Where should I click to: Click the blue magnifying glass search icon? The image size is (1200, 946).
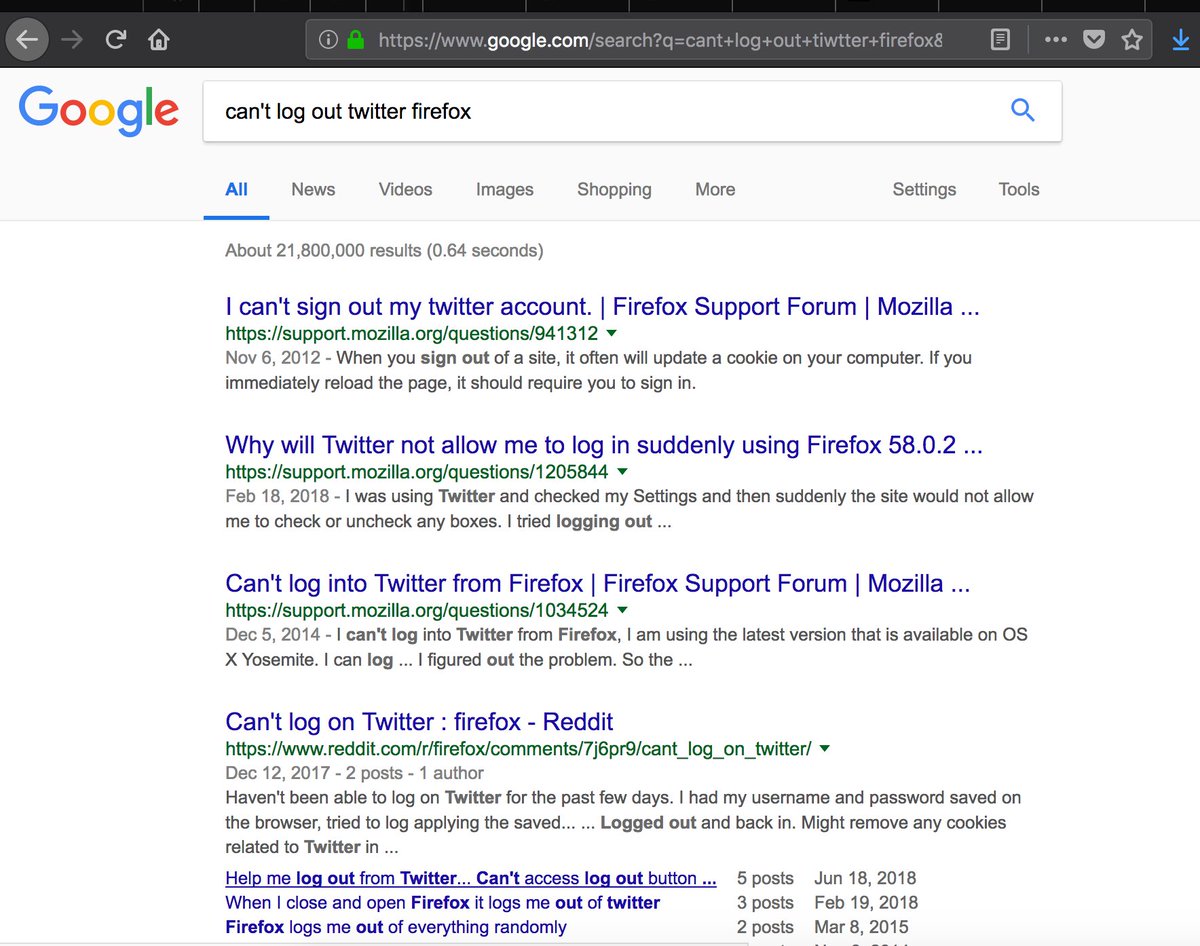pyautogui.click(x=1022, y=110)
